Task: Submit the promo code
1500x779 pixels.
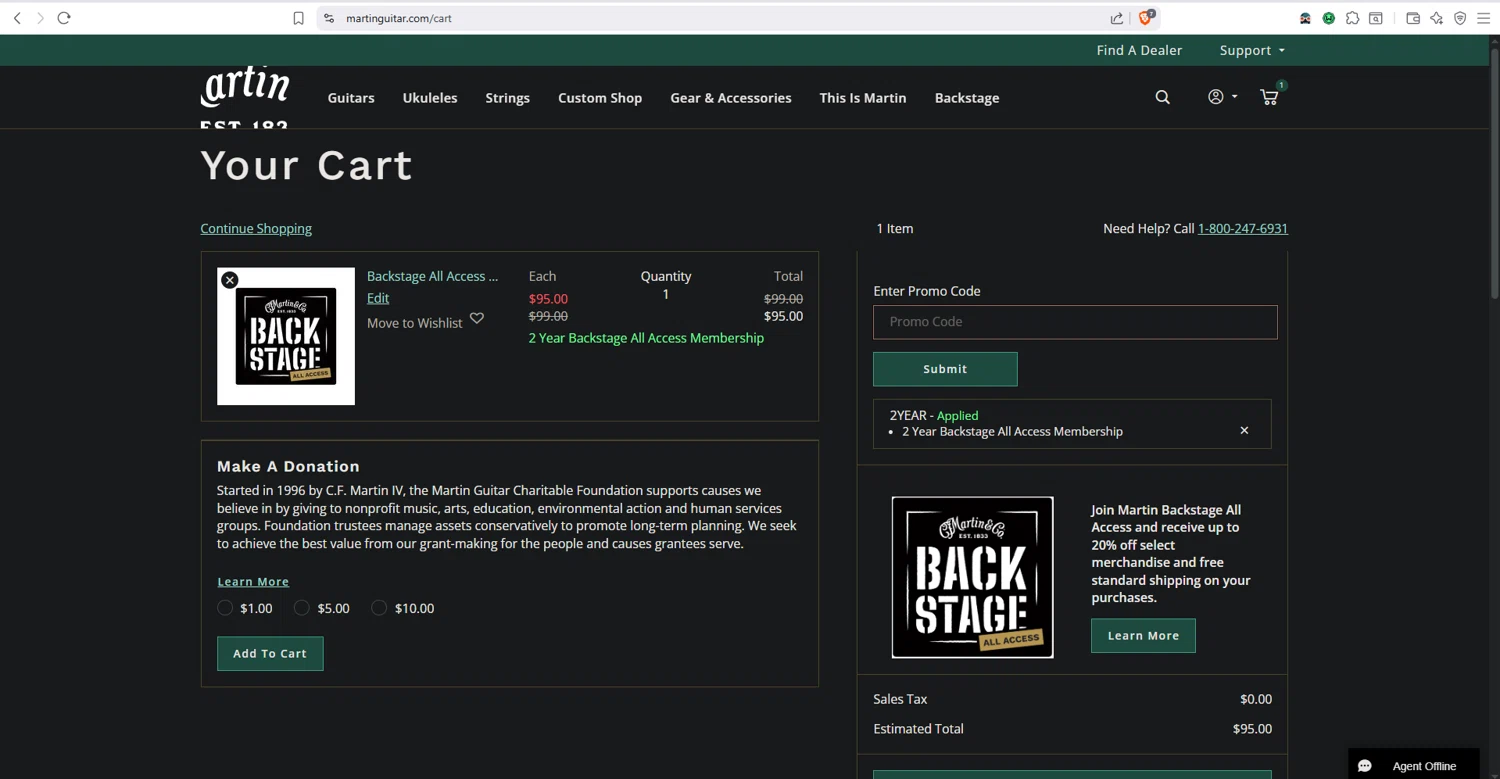Action: pos(945,369)
